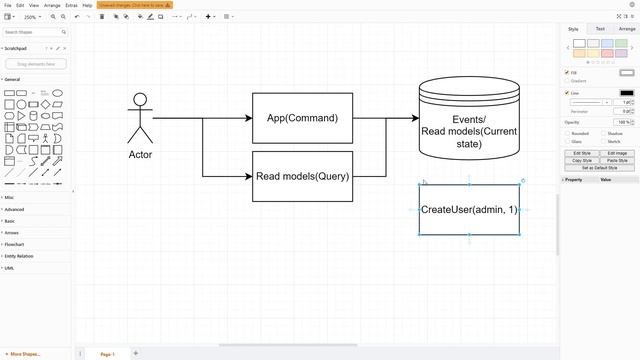Pick the Diamond shape in General
Screen dimensions: 640x360
[45, 104]
